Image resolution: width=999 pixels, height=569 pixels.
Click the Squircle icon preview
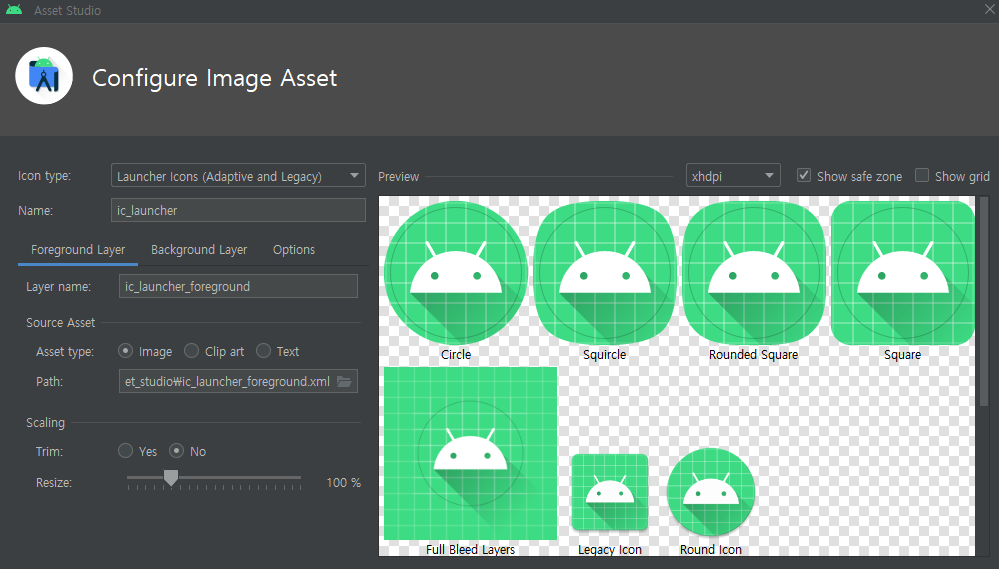coord(605,273)
